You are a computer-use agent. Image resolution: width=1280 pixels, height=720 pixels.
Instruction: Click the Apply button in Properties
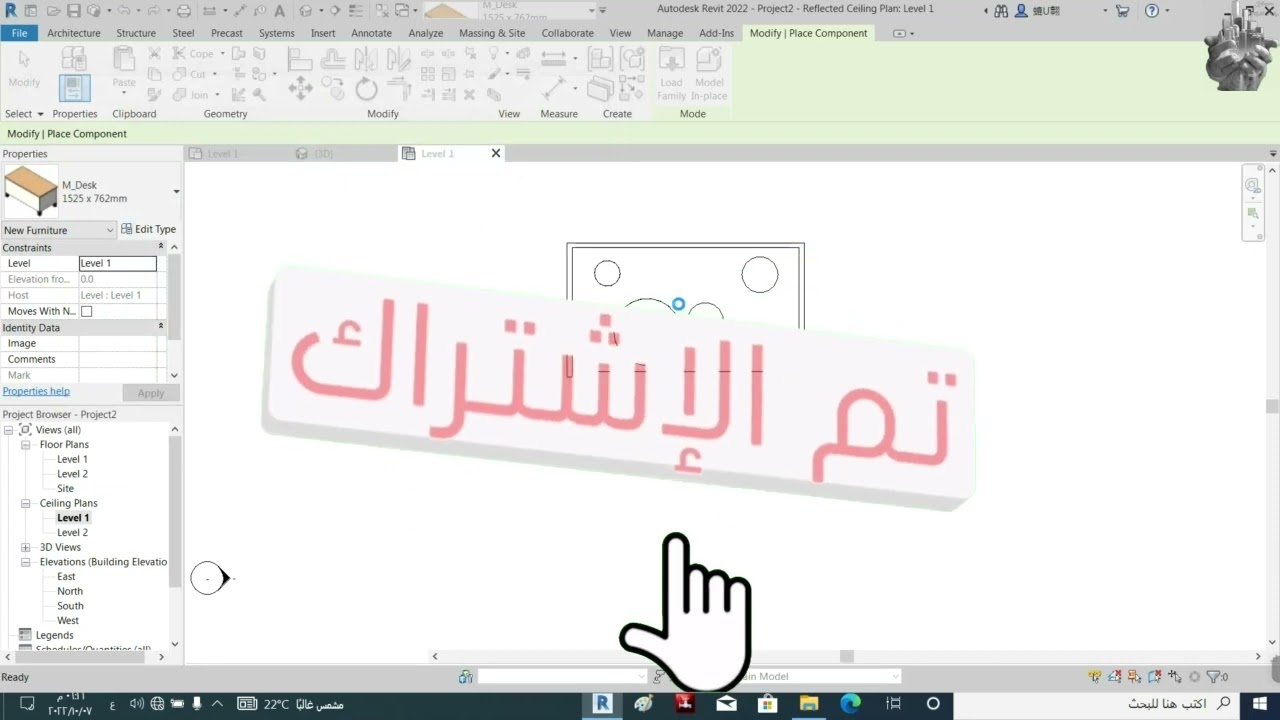click(x=151, y=393)
